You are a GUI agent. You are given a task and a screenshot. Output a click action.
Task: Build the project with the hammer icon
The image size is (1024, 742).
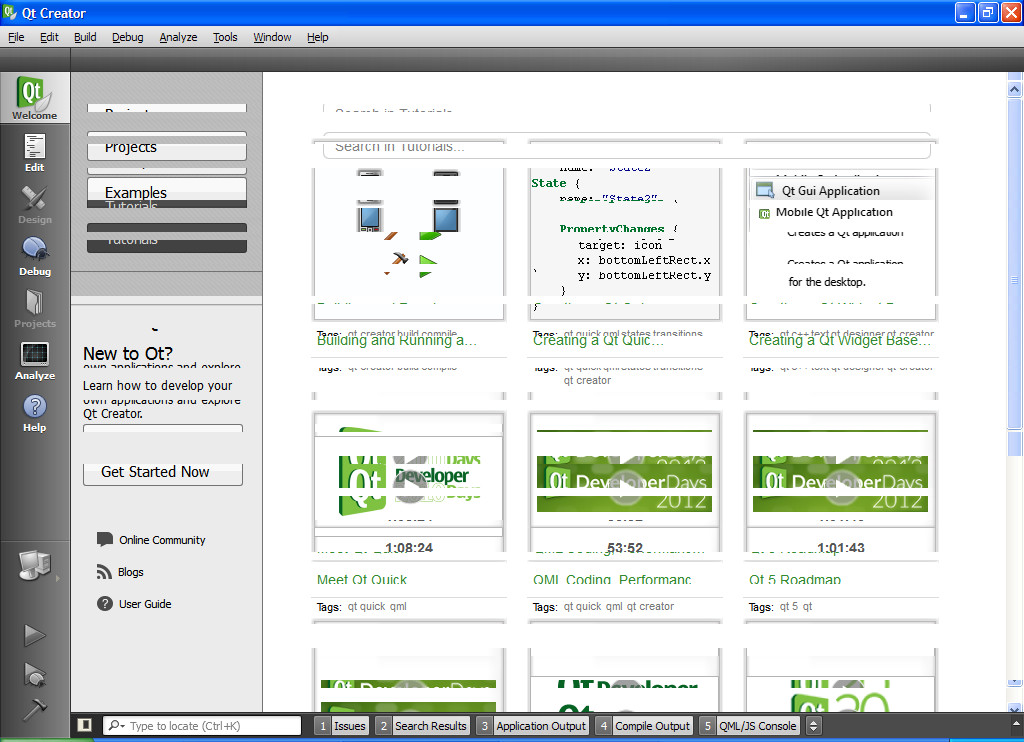point(35,709)
